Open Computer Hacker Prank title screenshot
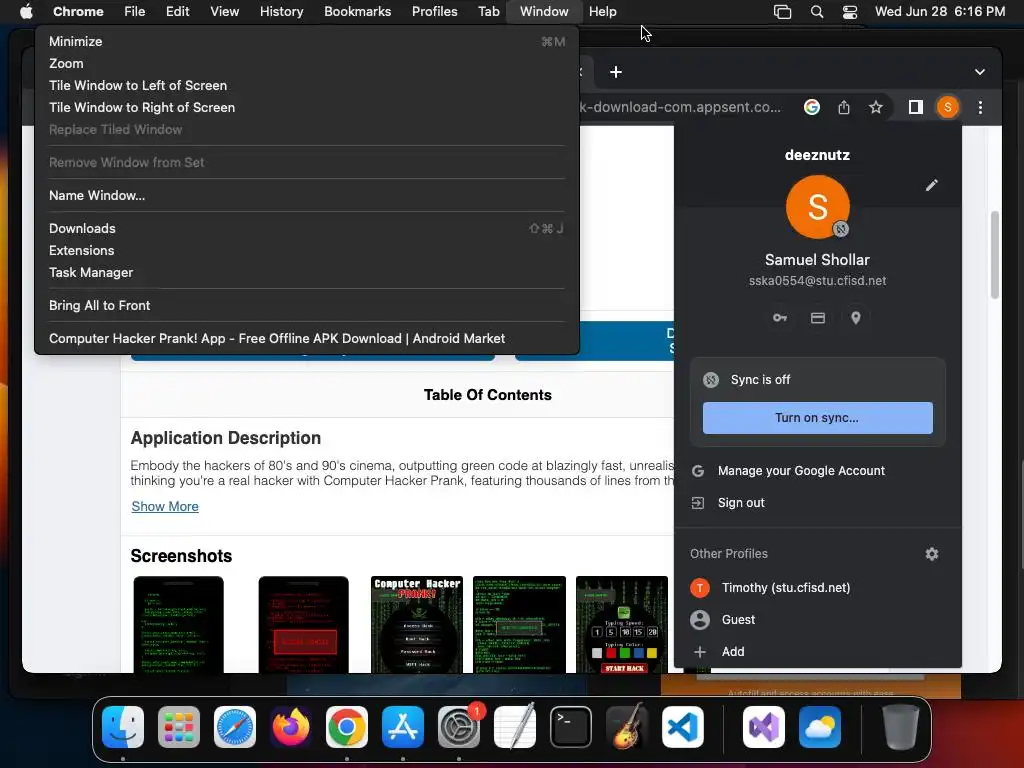1024x768 pixels. tap(417, 624)
